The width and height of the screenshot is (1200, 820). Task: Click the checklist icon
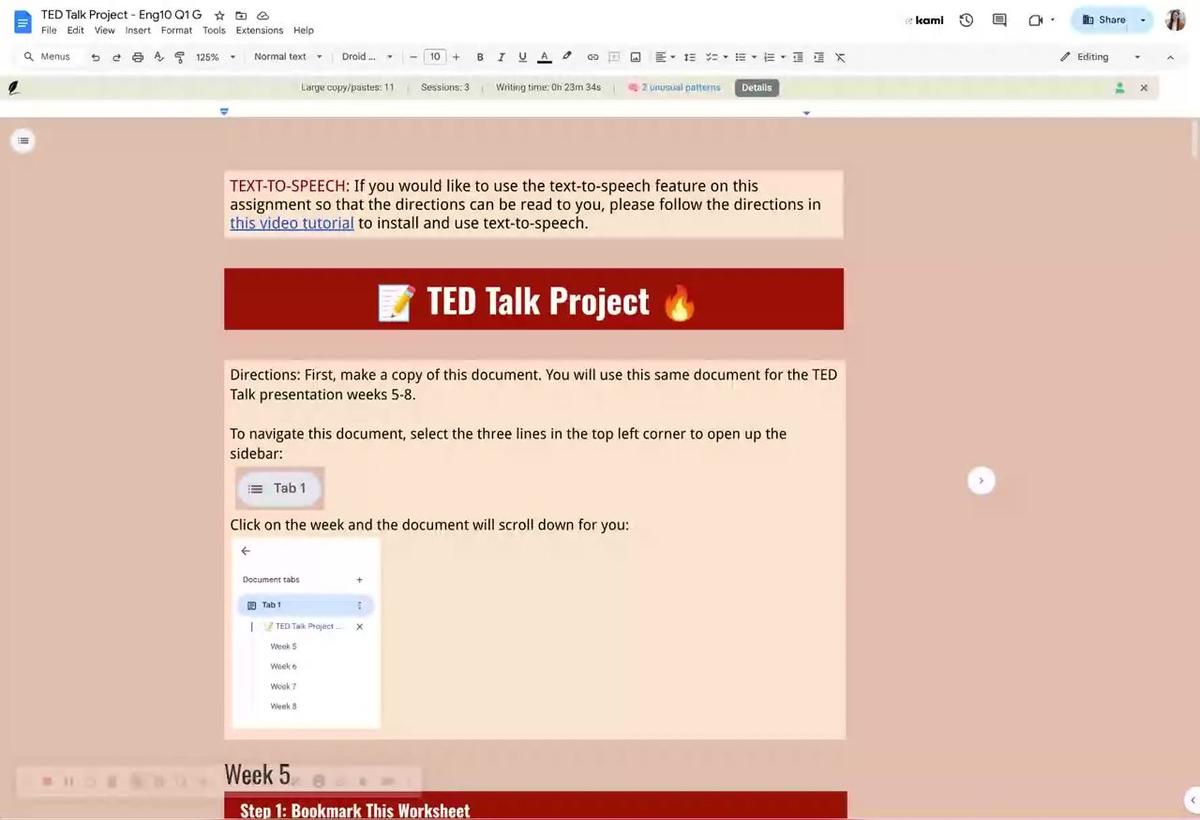(x=711, y=57)
